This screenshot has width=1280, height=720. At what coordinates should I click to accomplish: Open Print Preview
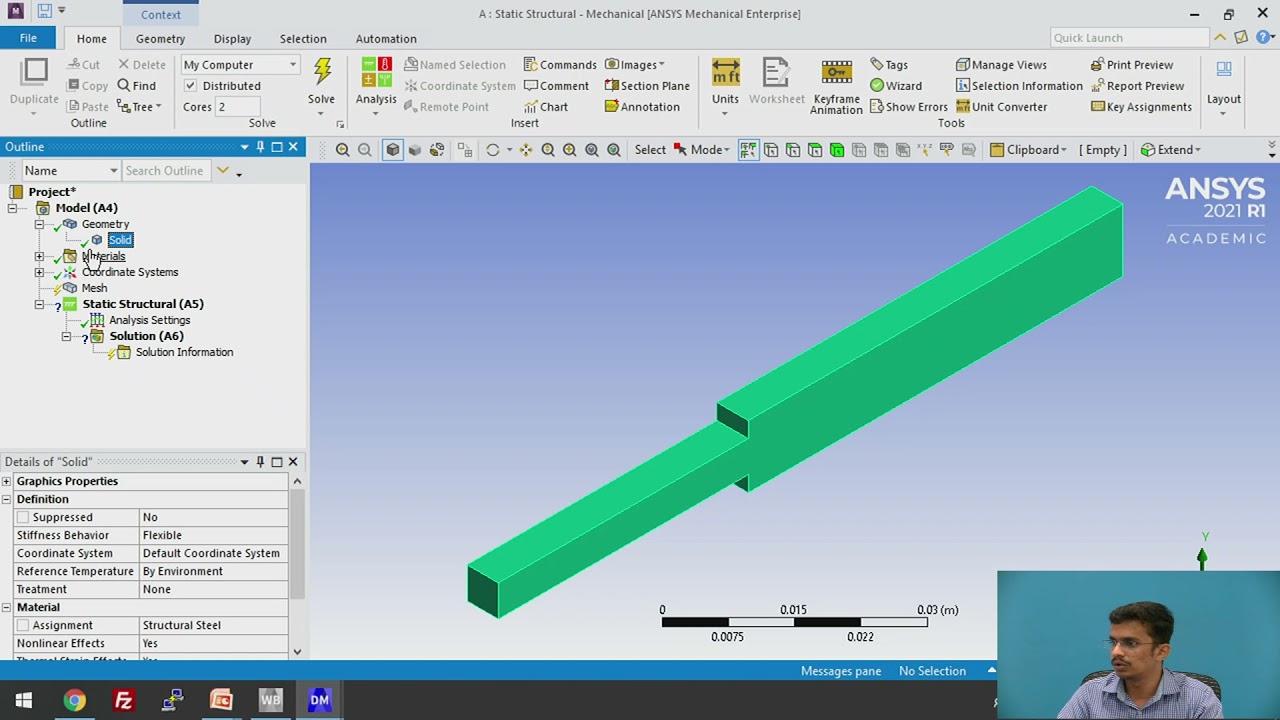pyautogui.click(x=1131, y=65)
